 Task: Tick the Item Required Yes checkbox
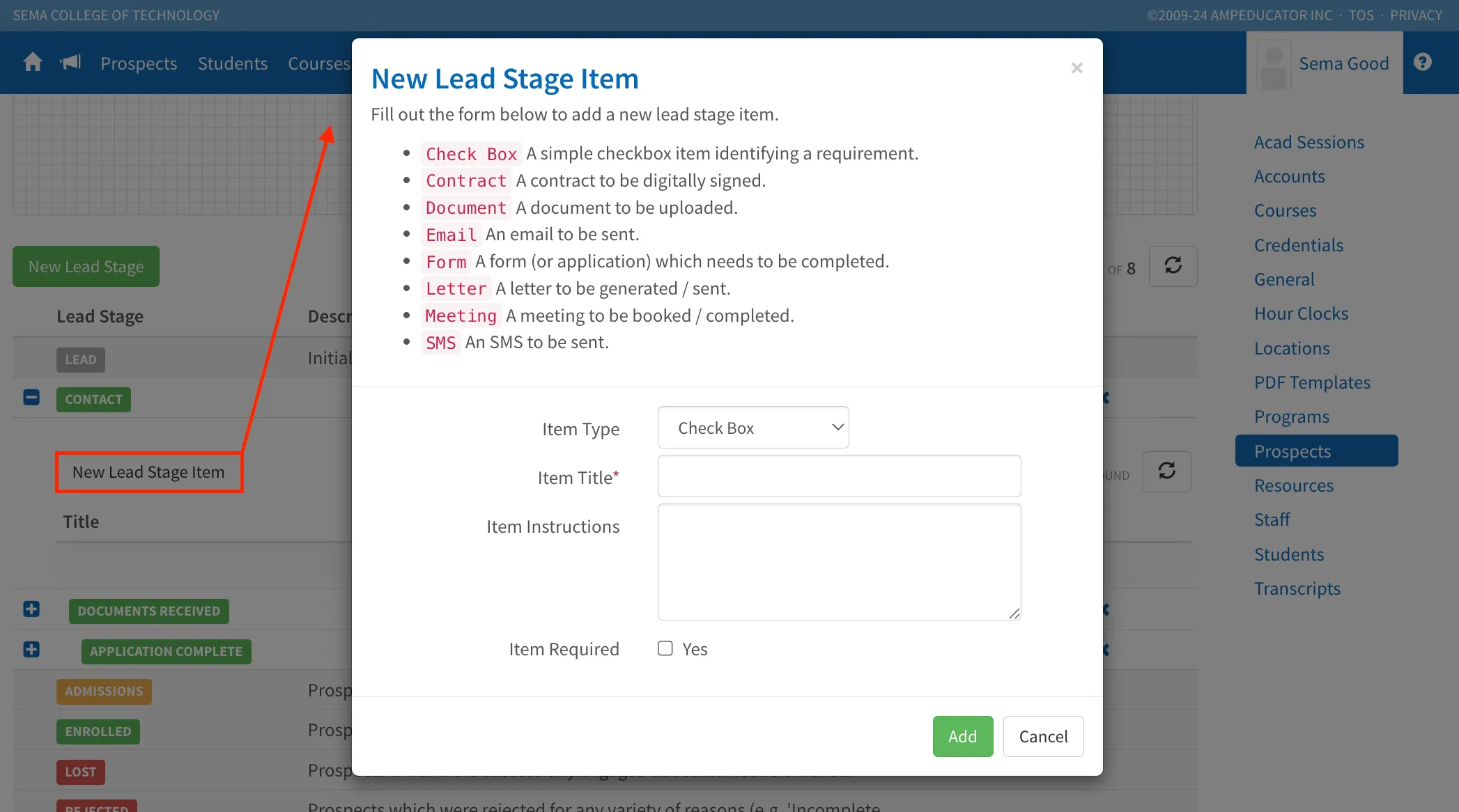[665, 648]
